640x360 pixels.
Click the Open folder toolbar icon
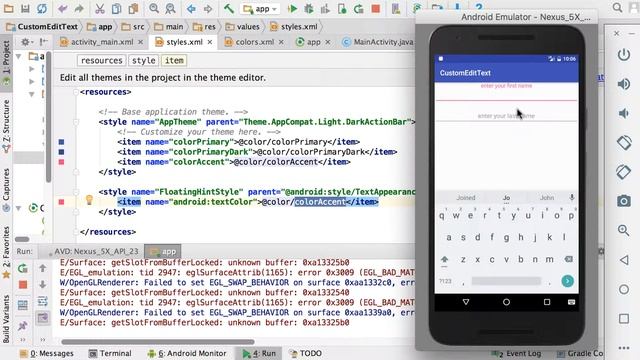point(8,8)
